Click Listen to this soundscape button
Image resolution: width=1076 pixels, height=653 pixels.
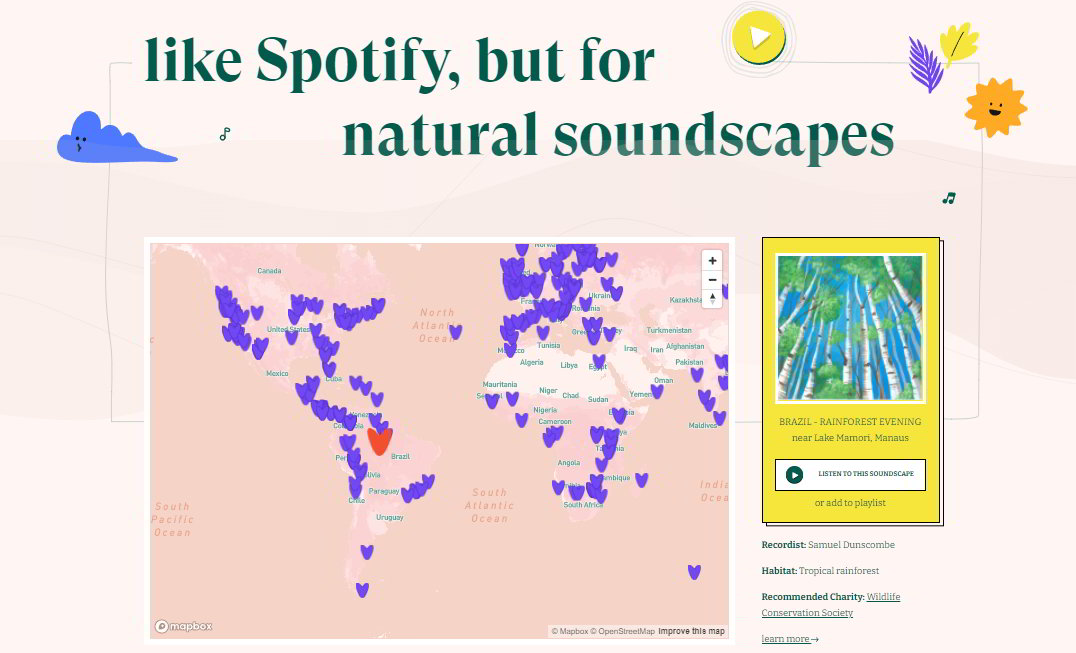tap(850, 475)
